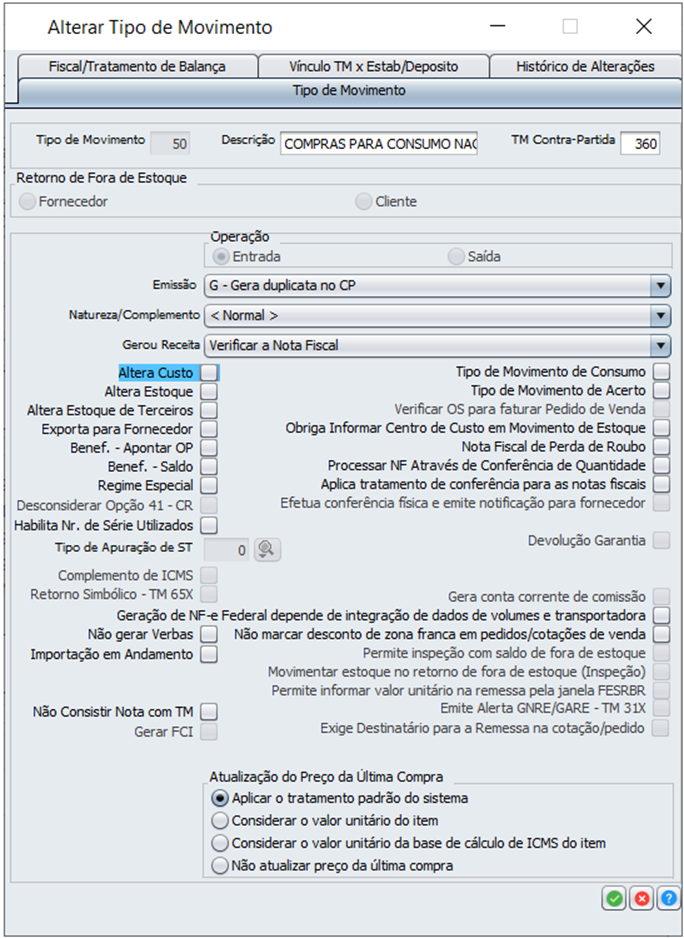684x938 pixels.
Task: Tick the Exporta para Fornecedor checkbox
Action: 209,430
